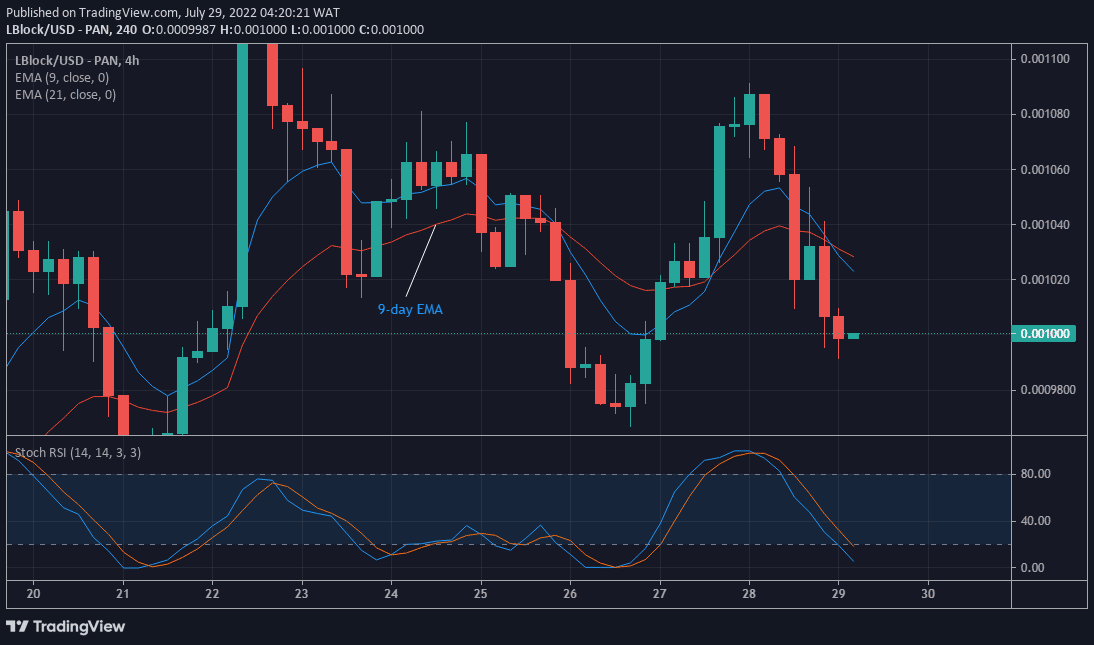Click date 24 on the time axis
1094x645 pixels.
(x=391, y=594)
